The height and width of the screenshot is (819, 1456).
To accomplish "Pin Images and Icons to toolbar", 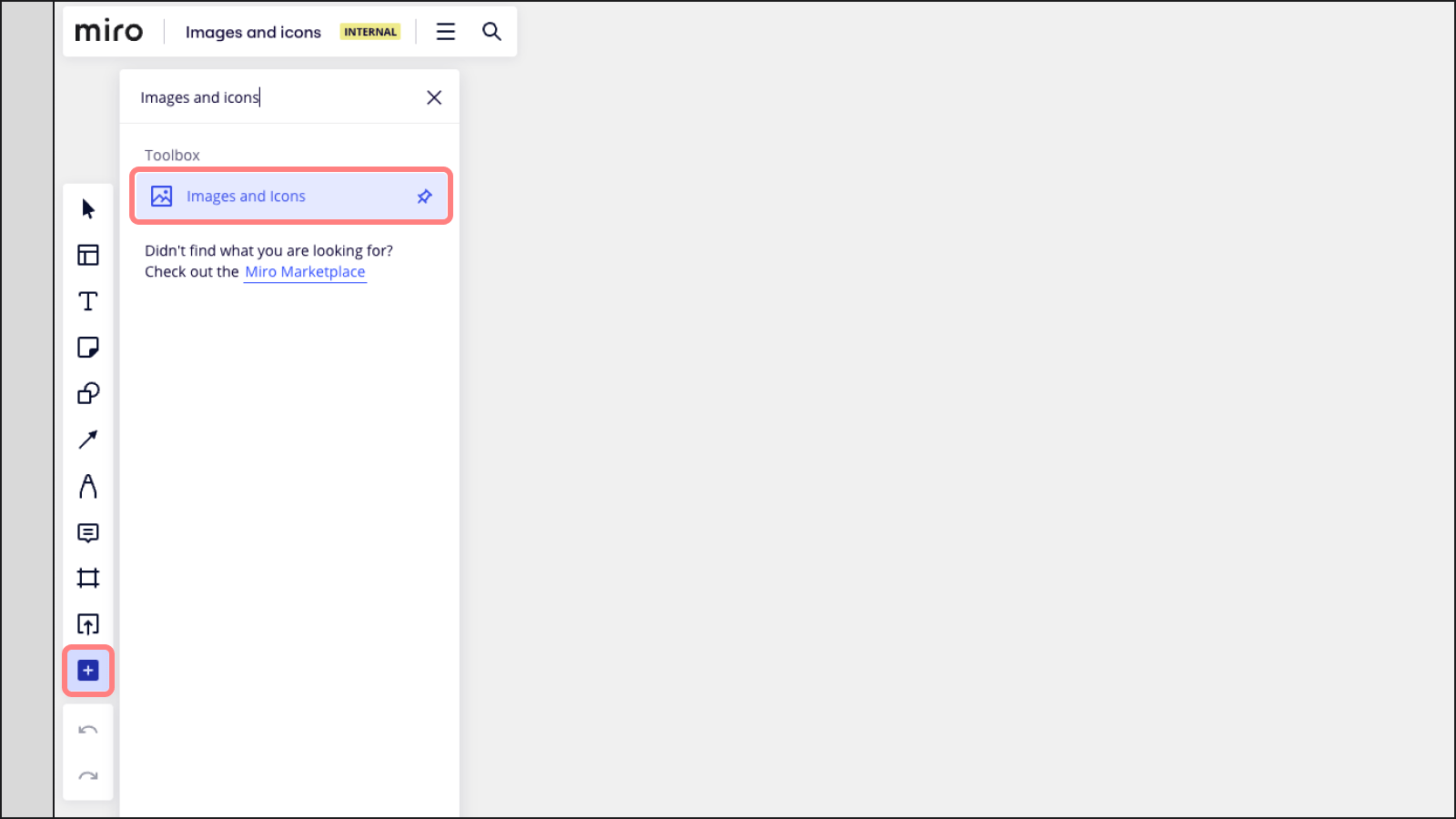I will pyautogui.click(x=424, y=197).
